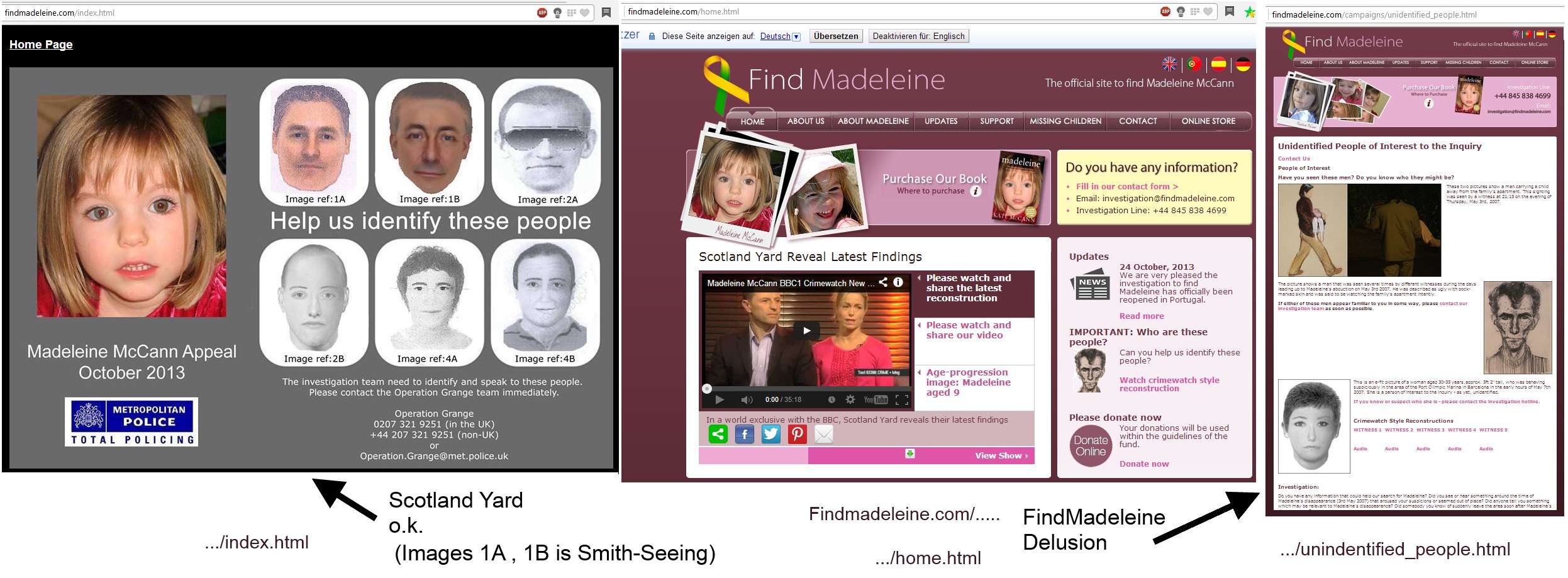This screenshot has width=1568, height=578.
Task: Click the Twitter bird share icon
Action: [x=771, y=434]
